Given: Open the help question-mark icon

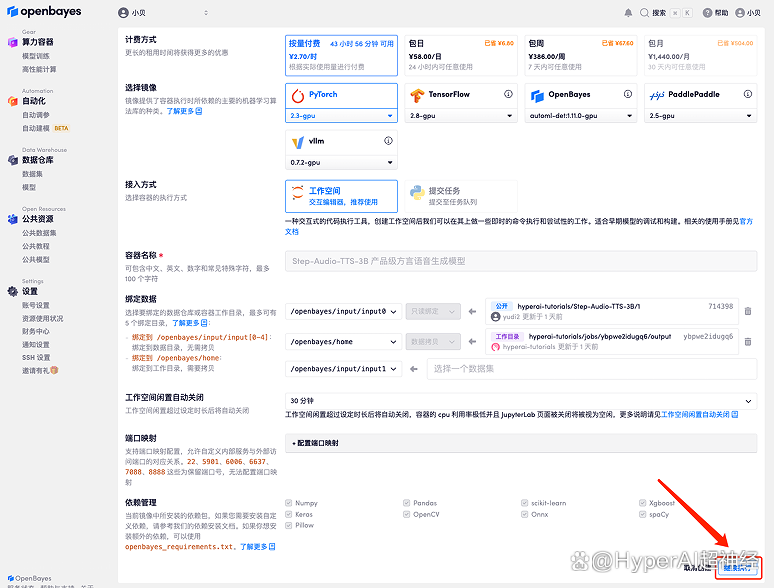Looking at the screenshot, I should click(x=707, y=13).
